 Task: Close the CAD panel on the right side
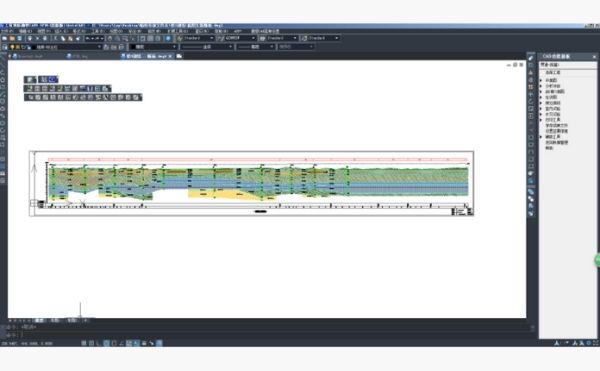[594, 57]
